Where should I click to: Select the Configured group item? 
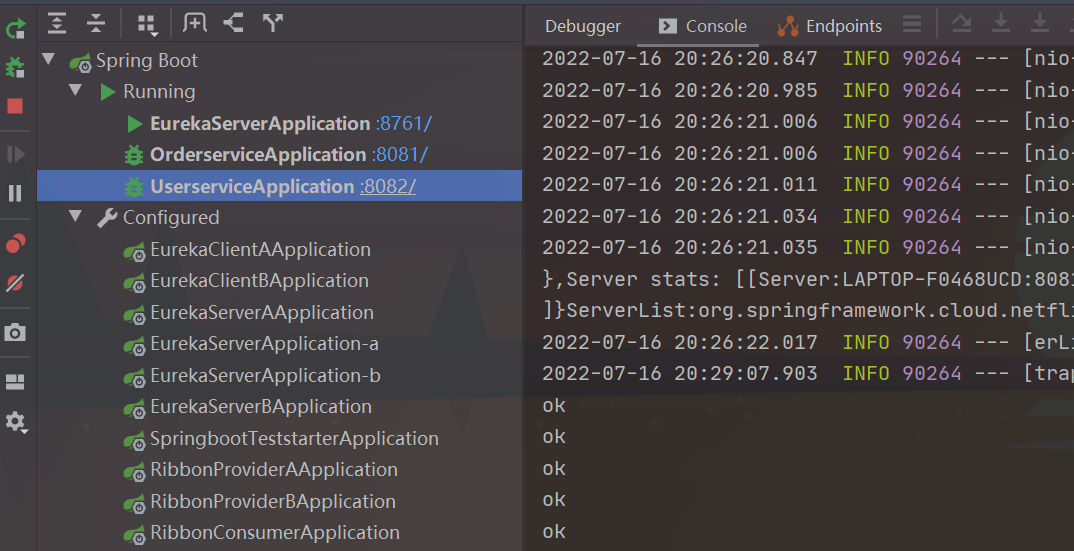pos(171,218)
